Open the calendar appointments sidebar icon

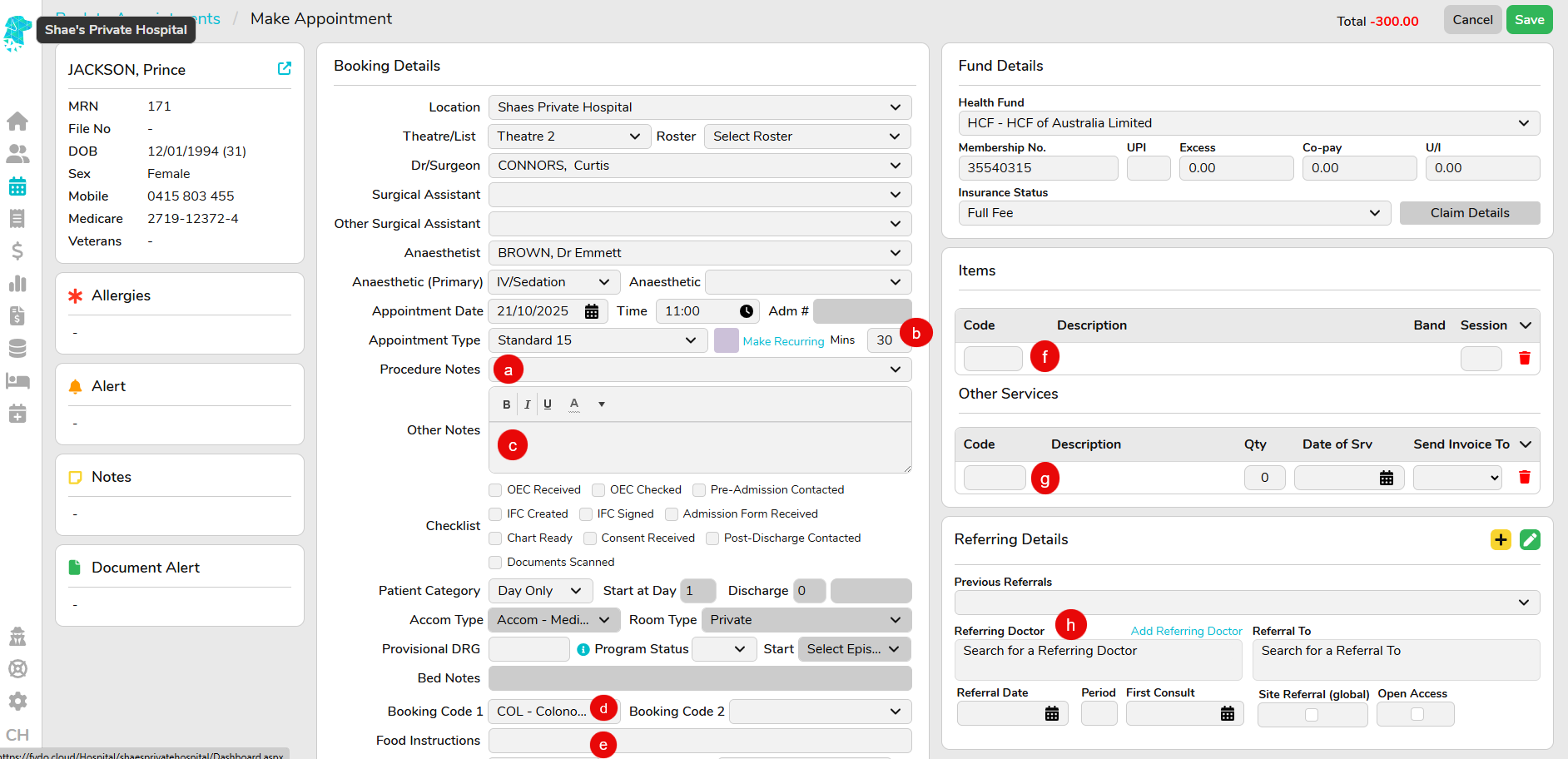coord(17,186)
